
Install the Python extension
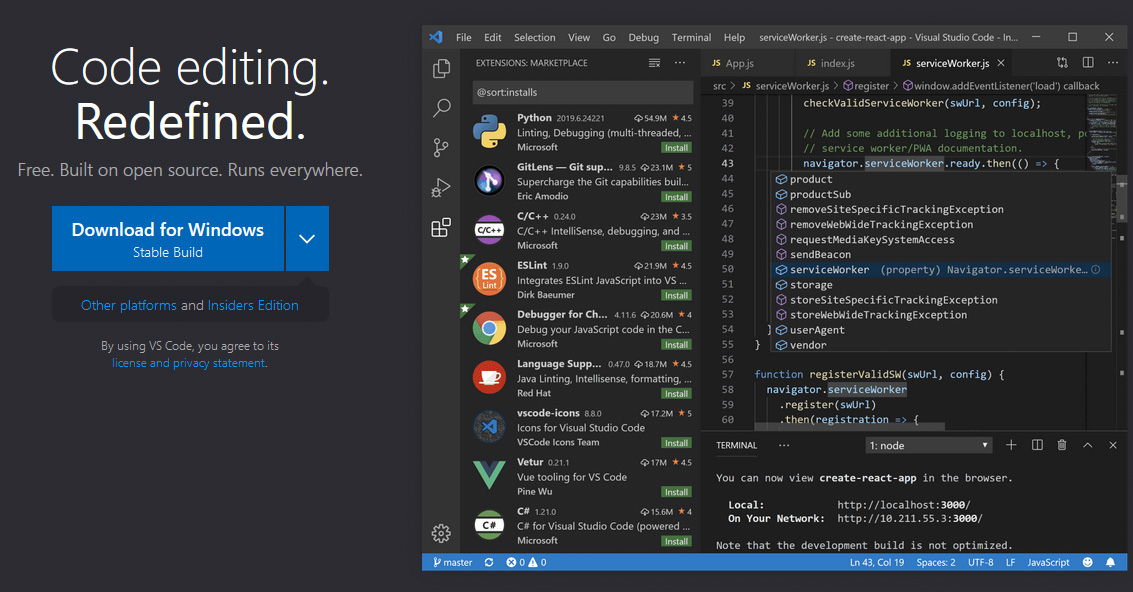pyautogui.click(x=676, y=147)
